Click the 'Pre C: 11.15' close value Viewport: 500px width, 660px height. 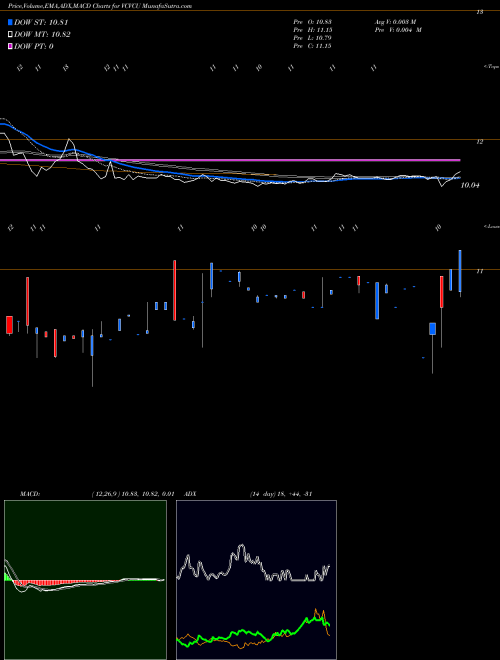click(313, 46)
